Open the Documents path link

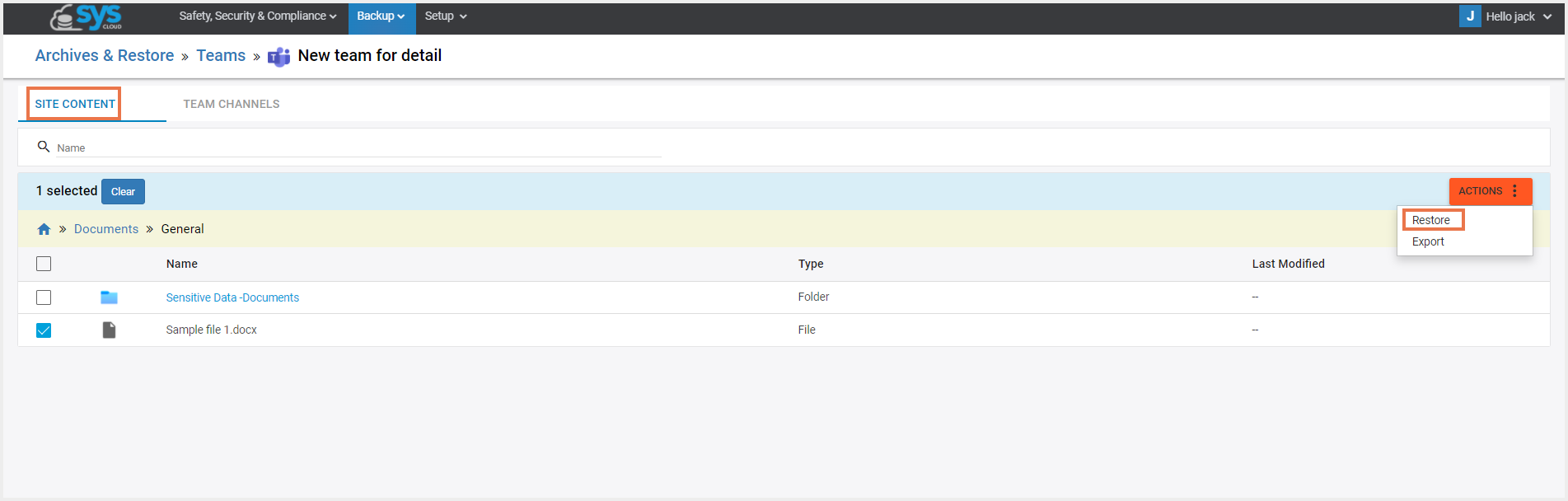106,229
